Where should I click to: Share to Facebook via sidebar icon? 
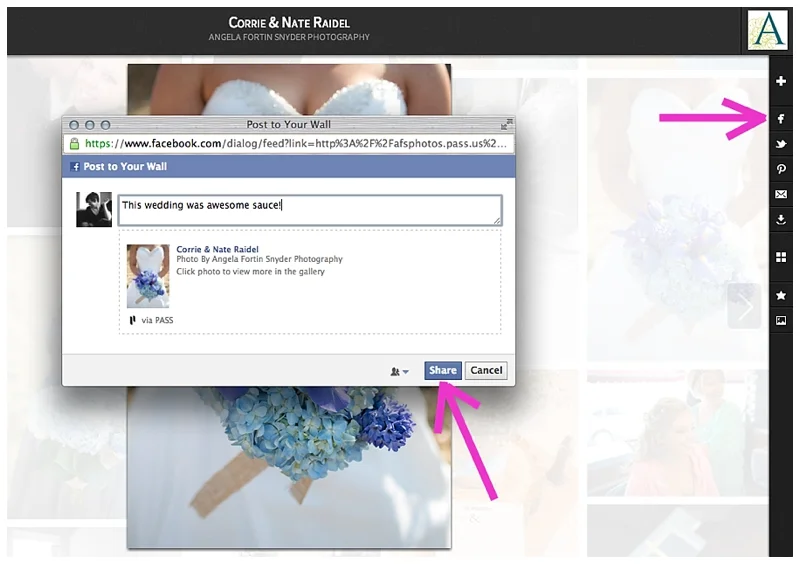[781, 119]
